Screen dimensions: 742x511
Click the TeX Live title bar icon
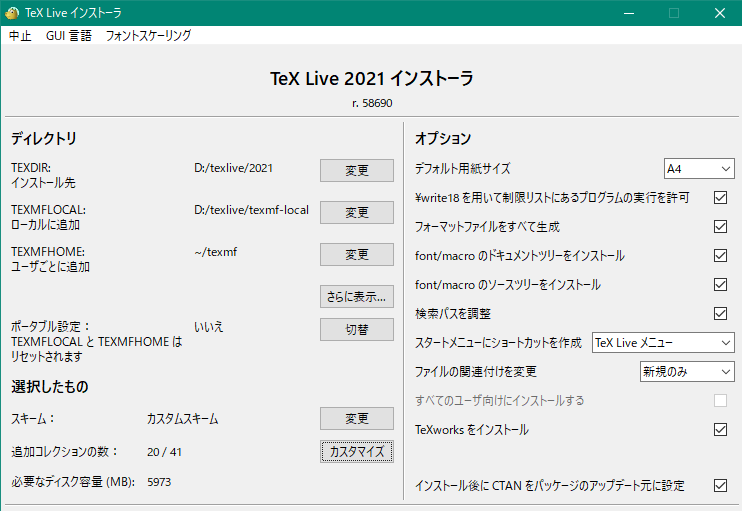click(11, 13)
